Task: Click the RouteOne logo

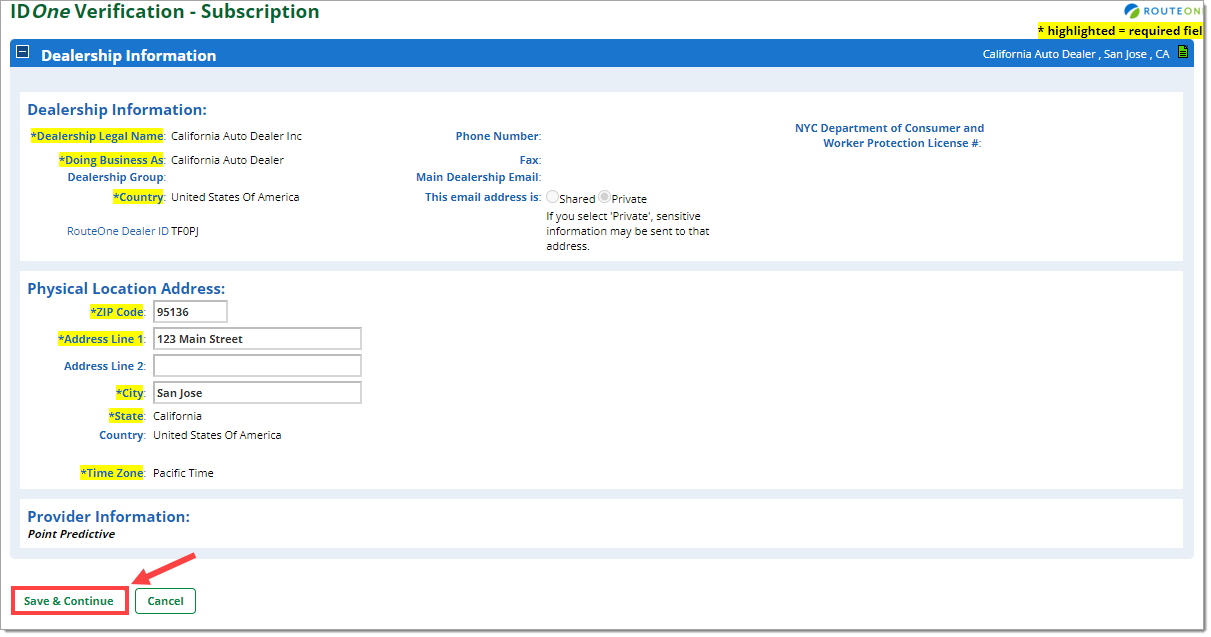Action: coord(1163,11)
